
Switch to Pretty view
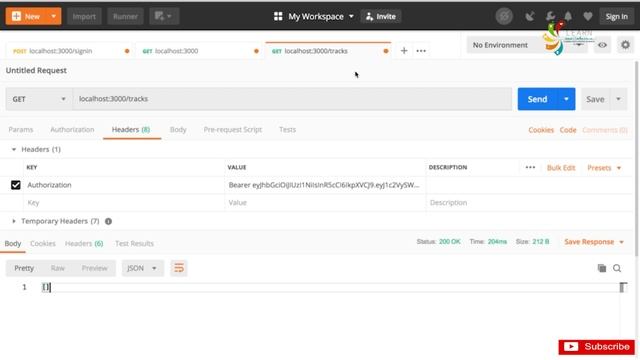[x=24, y=268]
